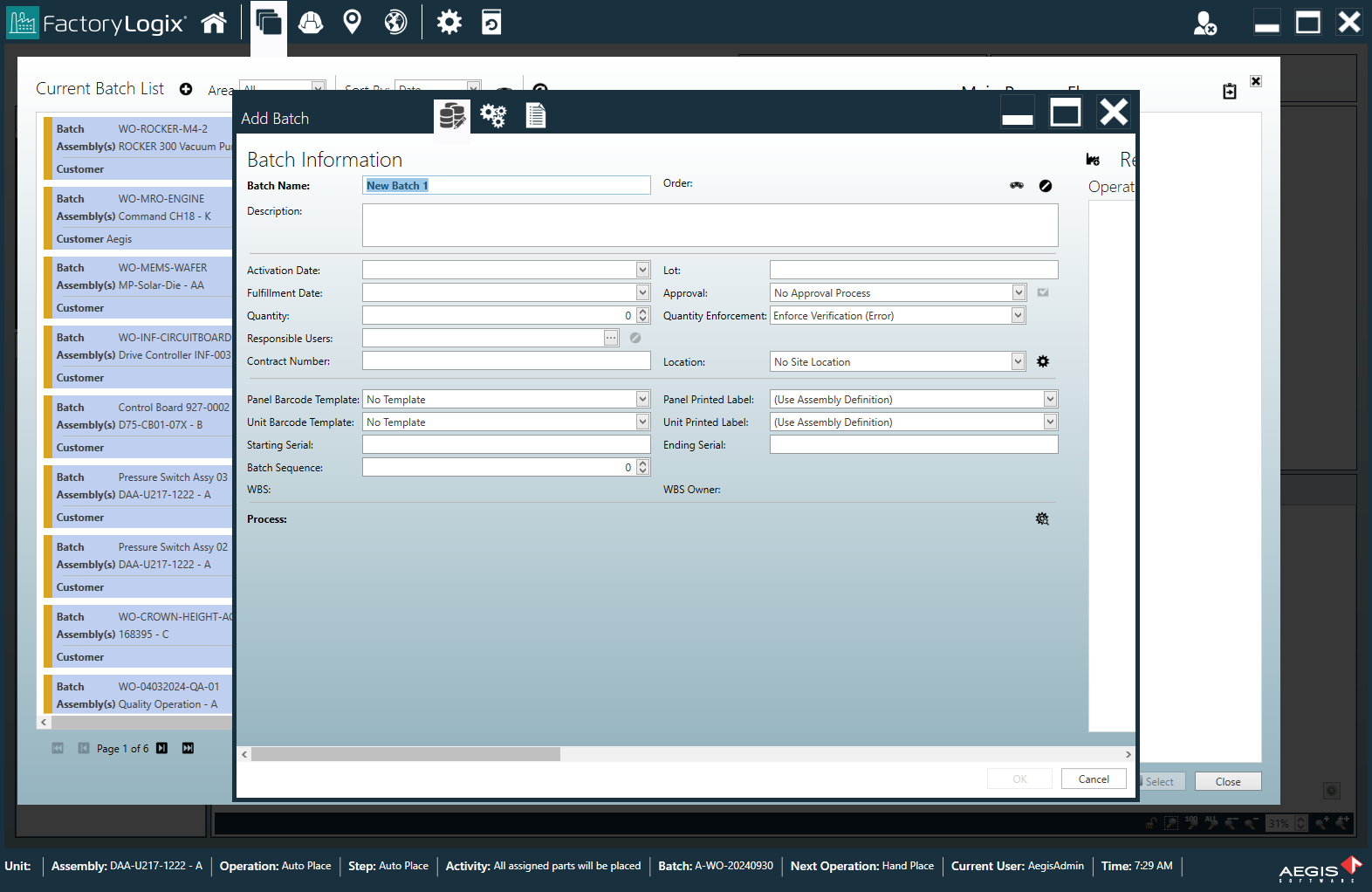This screenshot has width=1372, height=892.
Task: Click the Order search binoculars icon
Action: coord(1017,185)
